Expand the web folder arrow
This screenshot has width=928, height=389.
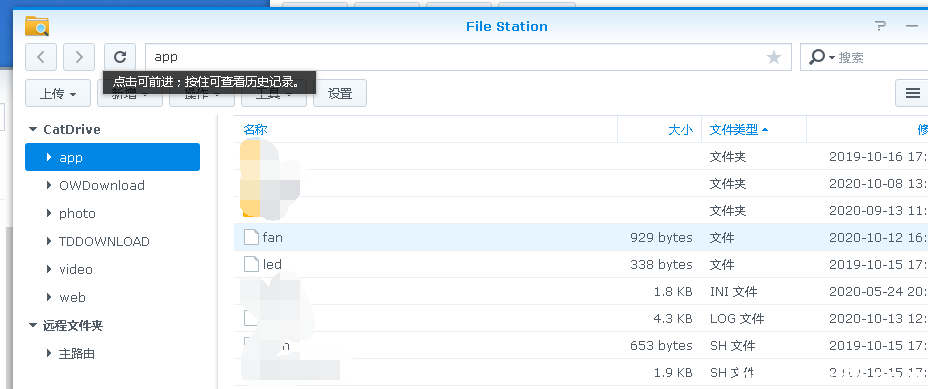click(x=49, y=297)
